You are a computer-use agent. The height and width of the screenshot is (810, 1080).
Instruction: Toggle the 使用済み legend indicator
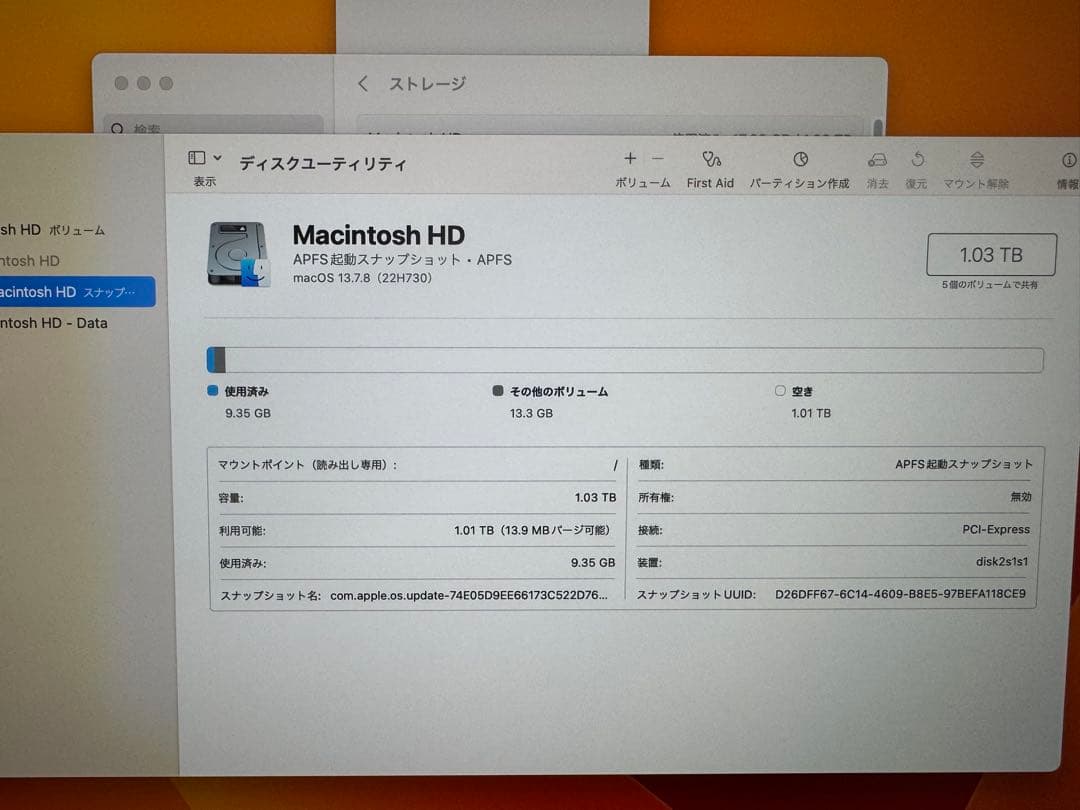pos(211,391)
